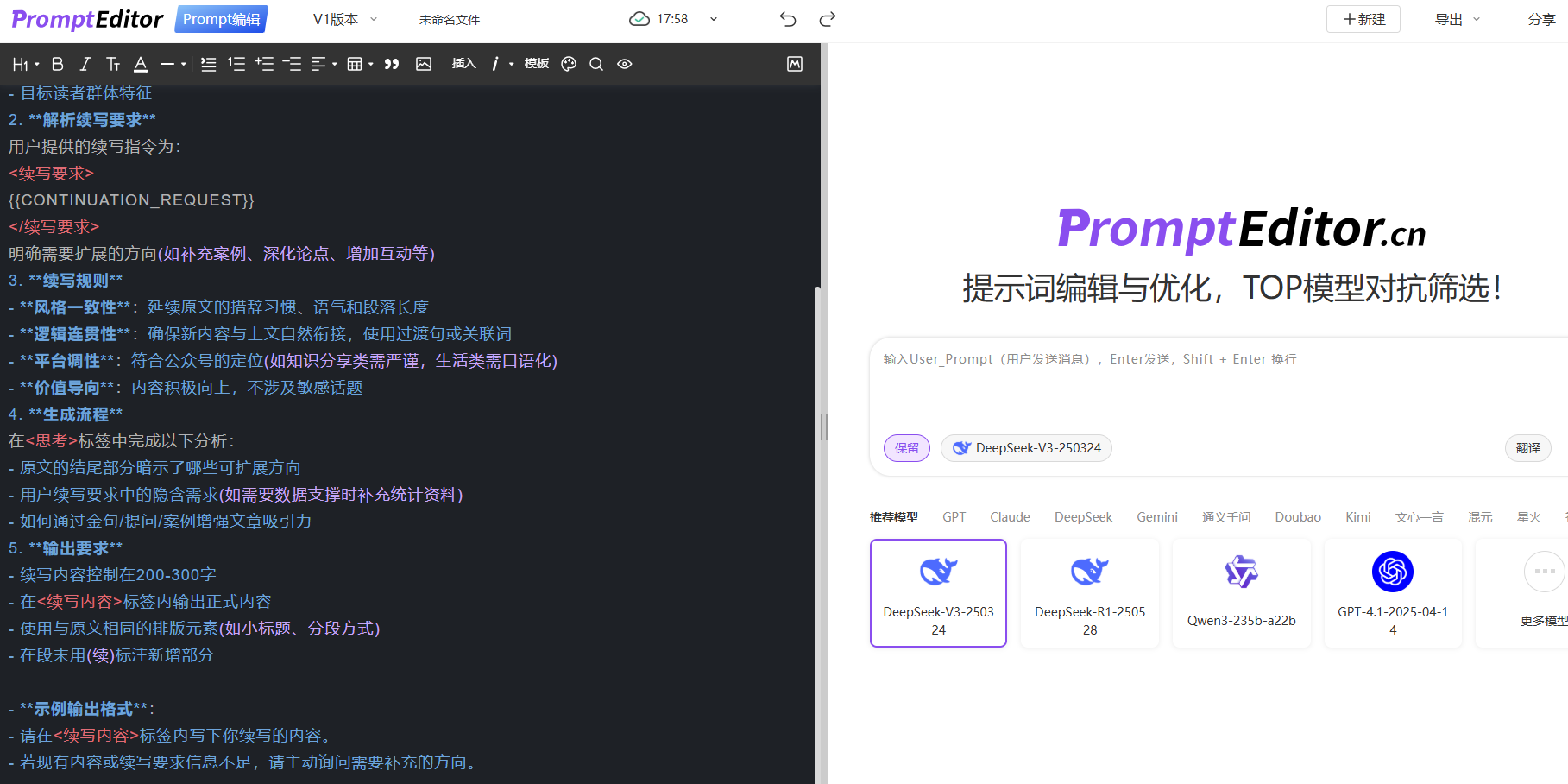This screenshot has width=1568, height=784.
Task: Apply italic formatting with the I icon
Action: pyautogui.click(x=85, y=63)
